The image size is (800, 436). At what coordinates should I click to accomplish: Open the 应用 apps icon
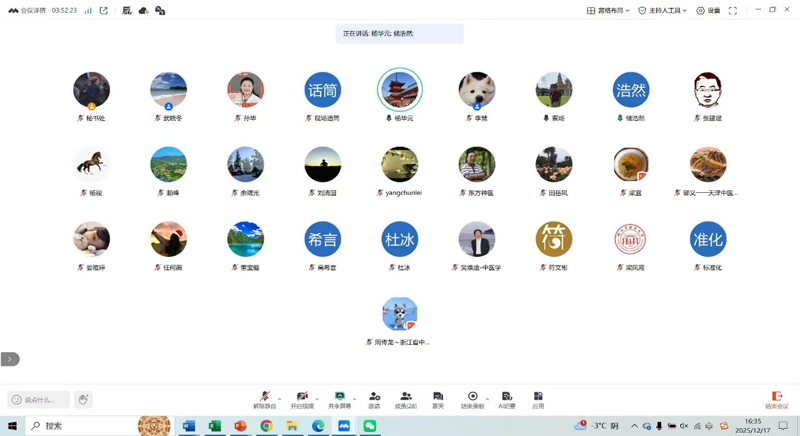(x=538, y=399)
